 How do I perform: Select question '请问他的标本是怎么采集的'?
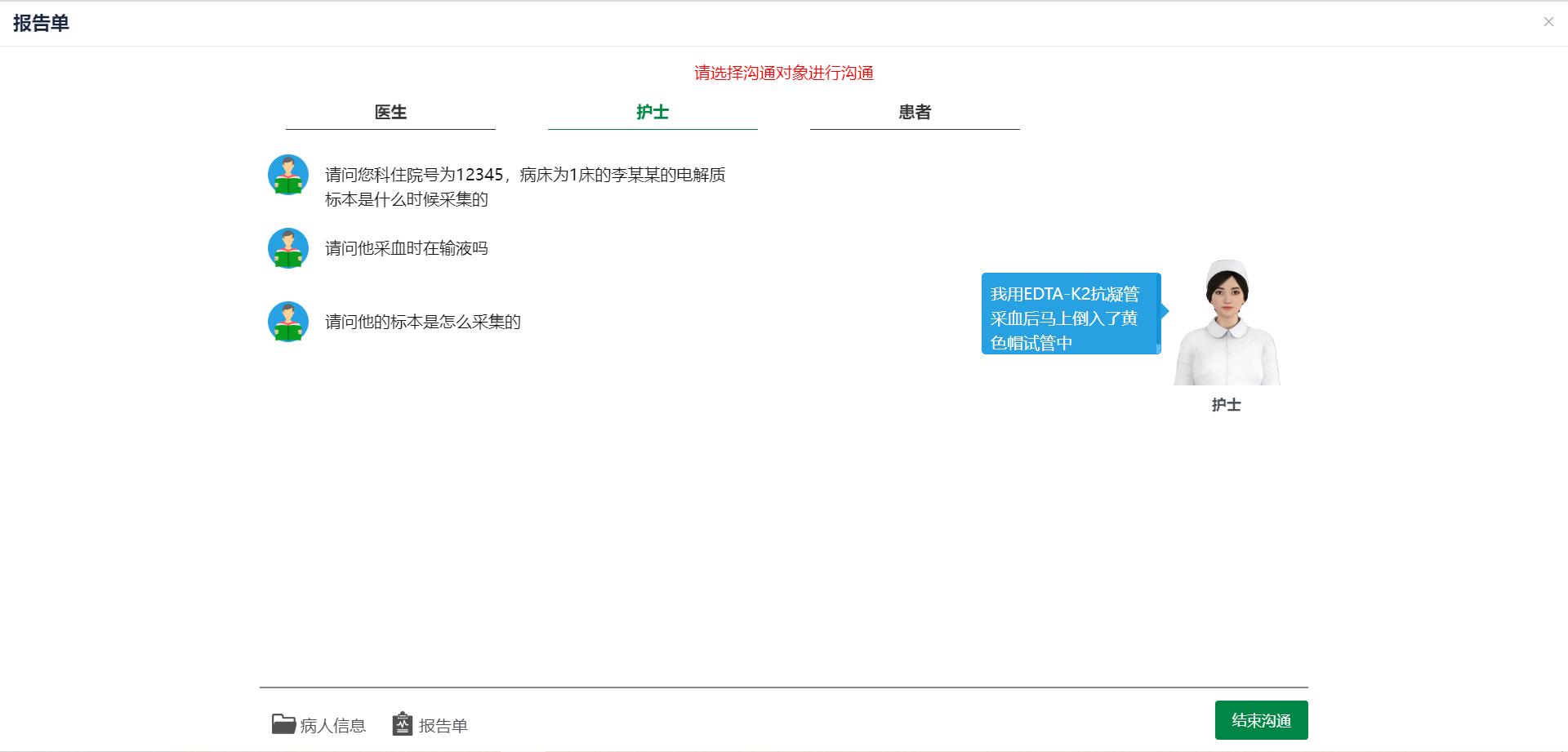(422, 322)
